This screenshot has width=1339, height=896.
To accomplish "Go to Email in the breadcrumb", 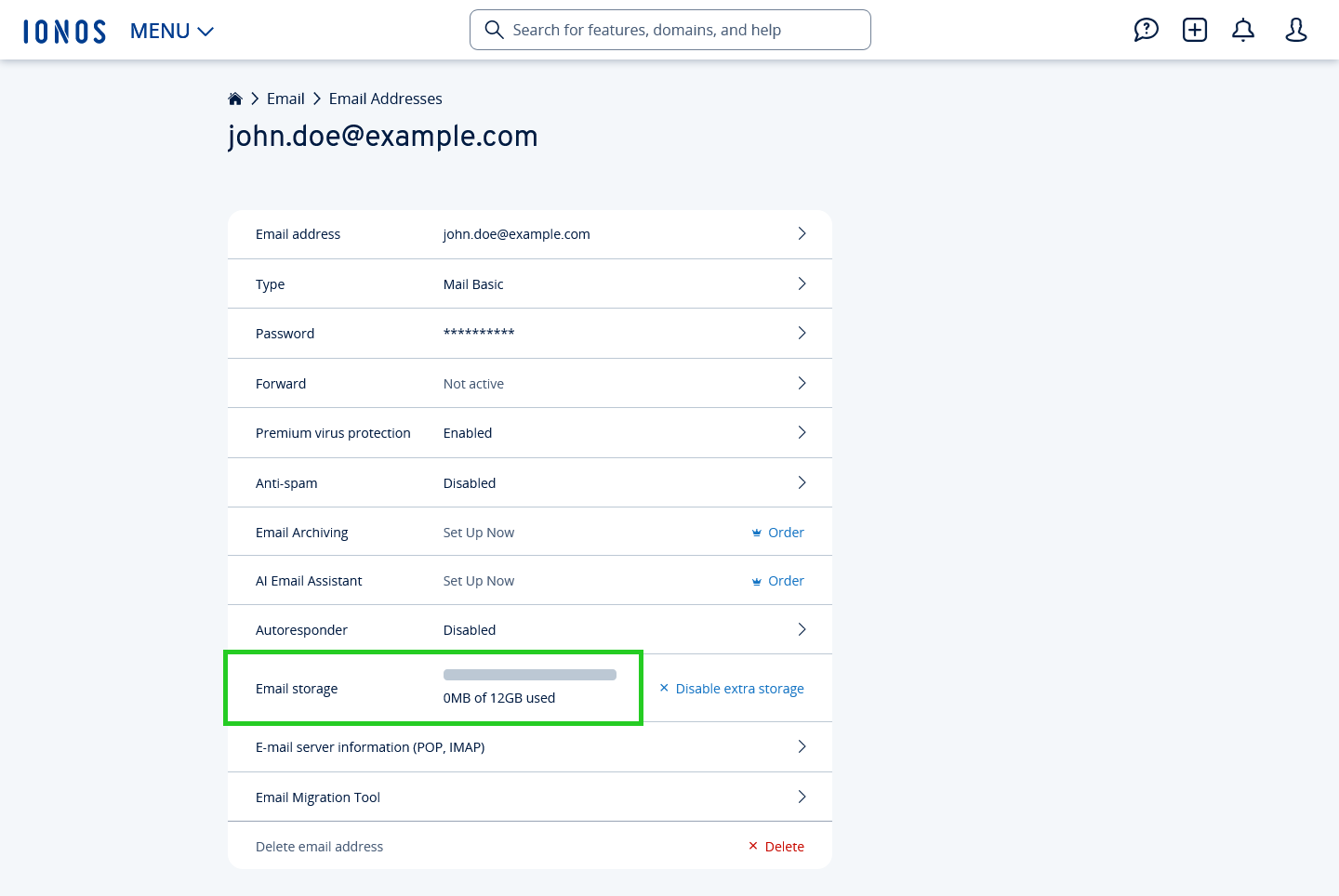I will [285, 98].
